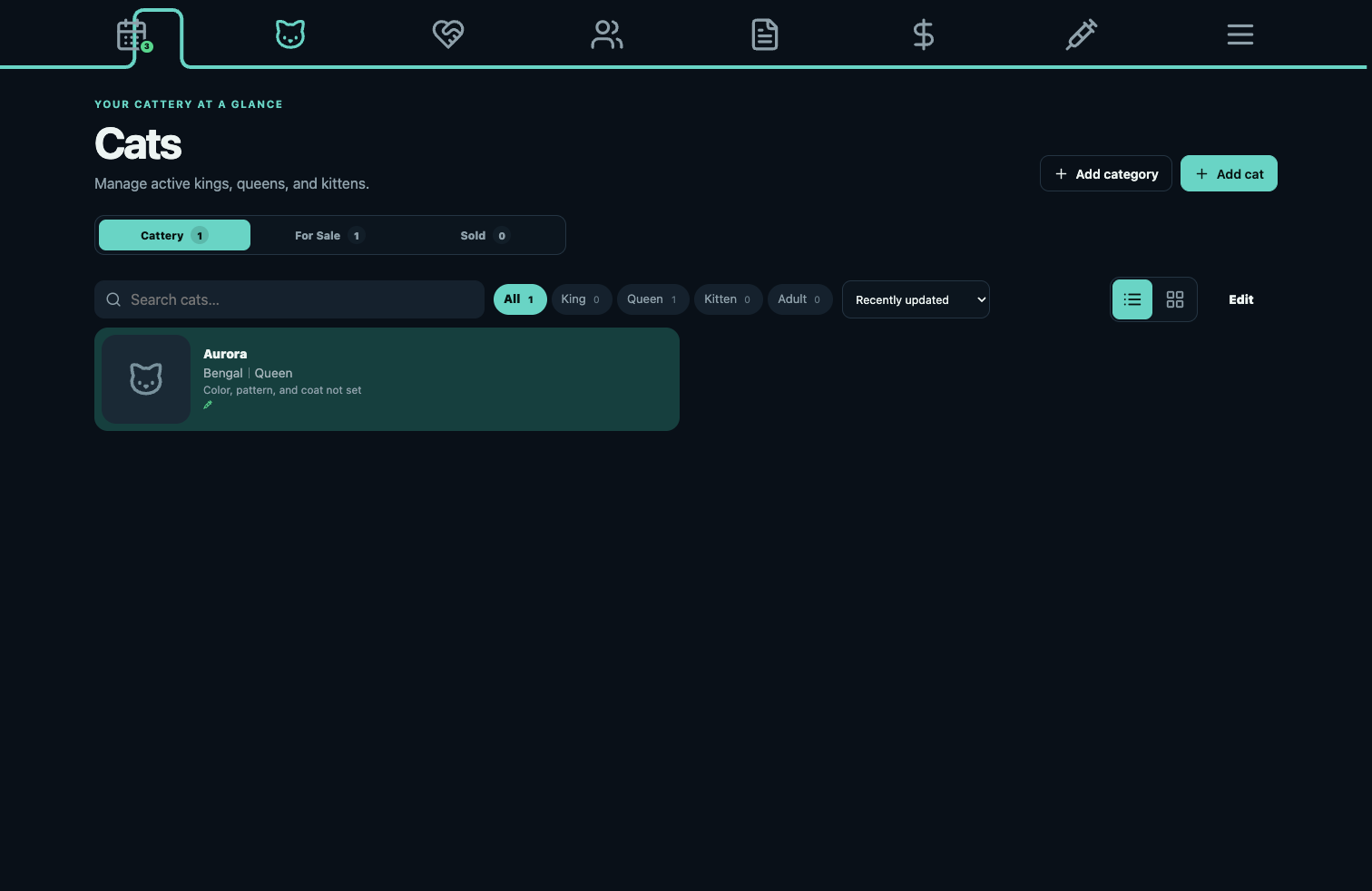Filter cats by the King chip
The image size is (1372, 891).
(x=582, y=299)
